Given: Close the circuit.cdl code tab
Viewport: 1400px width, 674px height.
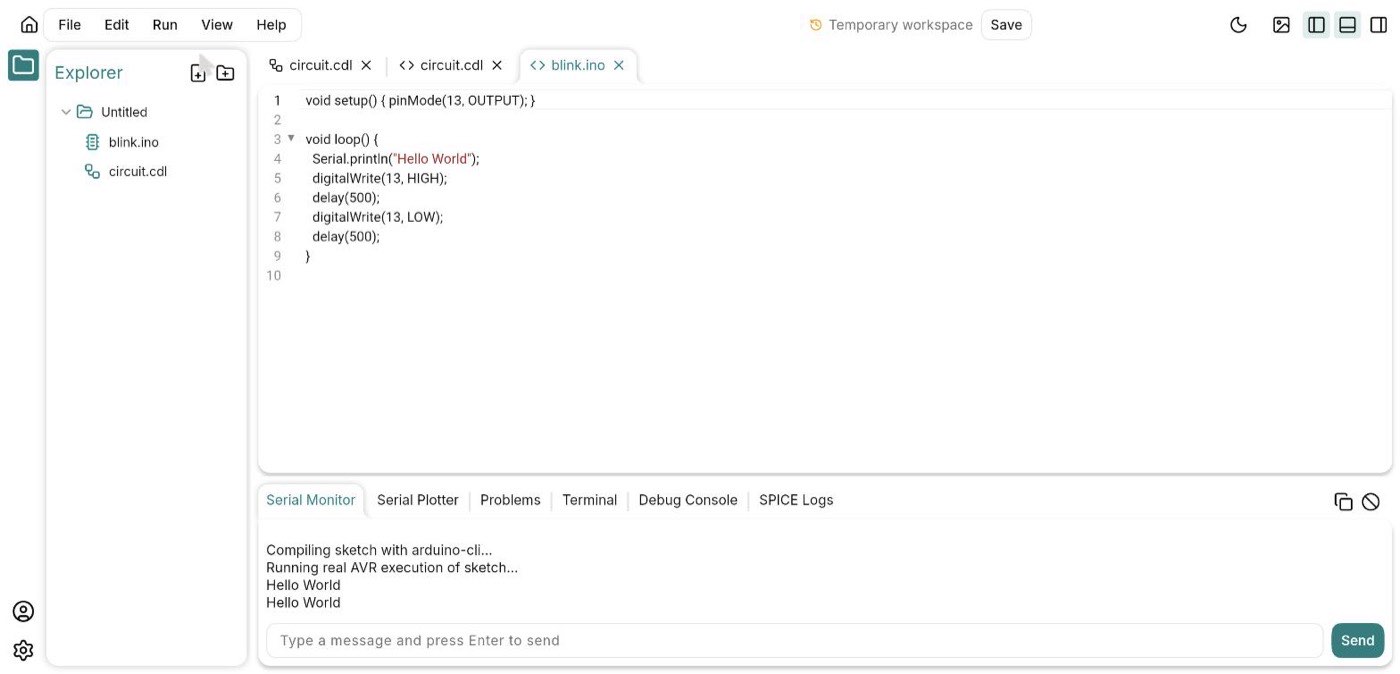Looking at the screenshot, I should click(497, 65).
